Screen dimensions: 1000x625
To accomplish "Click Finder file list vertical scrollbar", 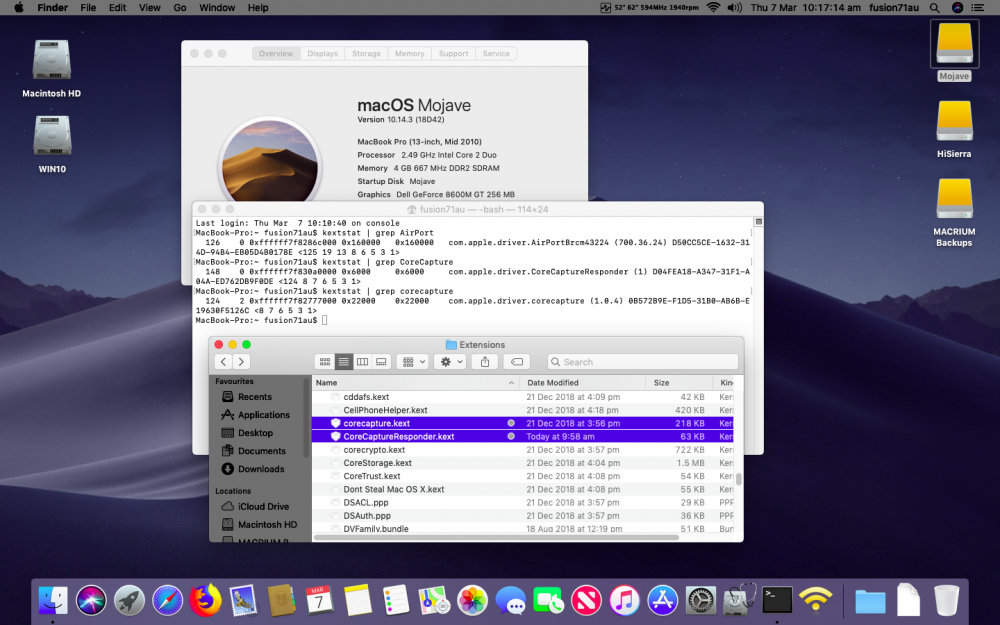I will pos(739,479).
